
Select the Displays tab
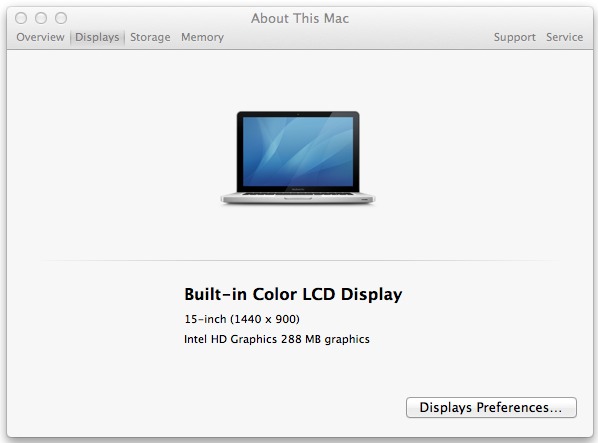point(97,37)
